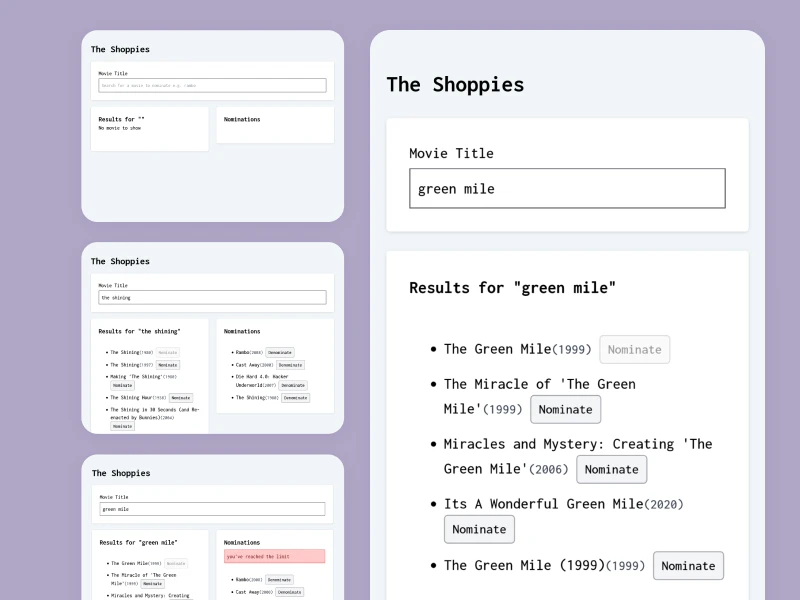This screenshot has width=800, height=600.
Task: Denominate The Shining from the nominations list
Action: click(295, 397)
